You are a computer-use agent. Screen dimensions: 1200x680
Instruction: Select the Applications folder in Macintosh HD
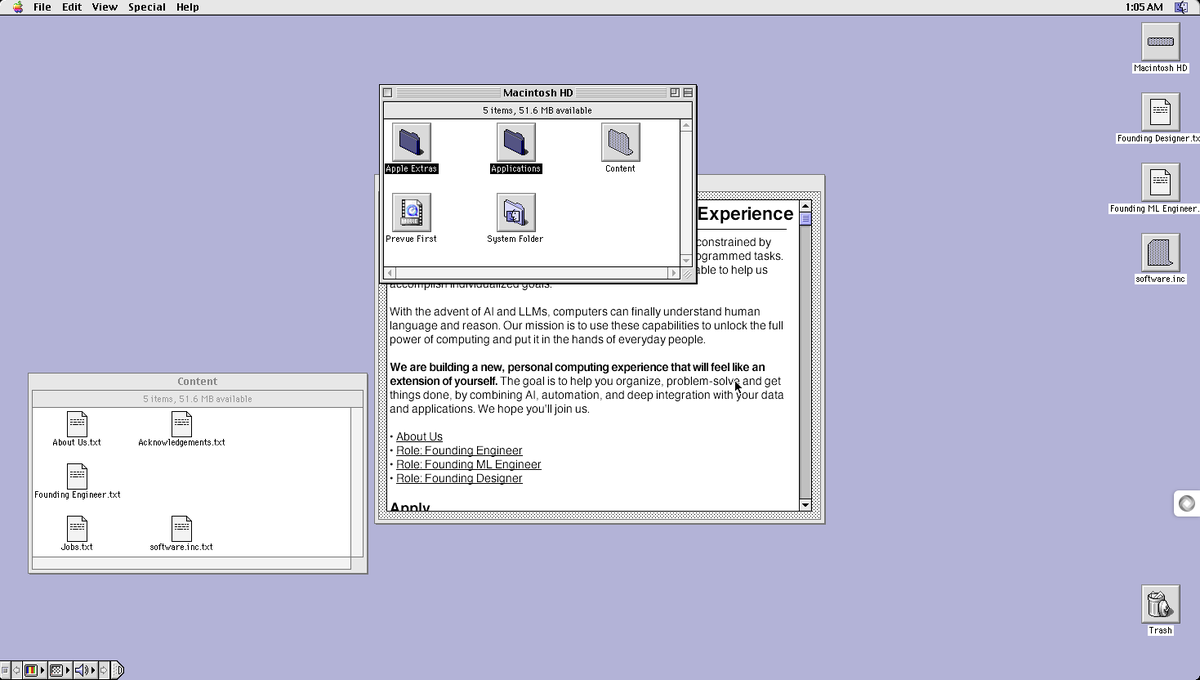click(516, 142)
